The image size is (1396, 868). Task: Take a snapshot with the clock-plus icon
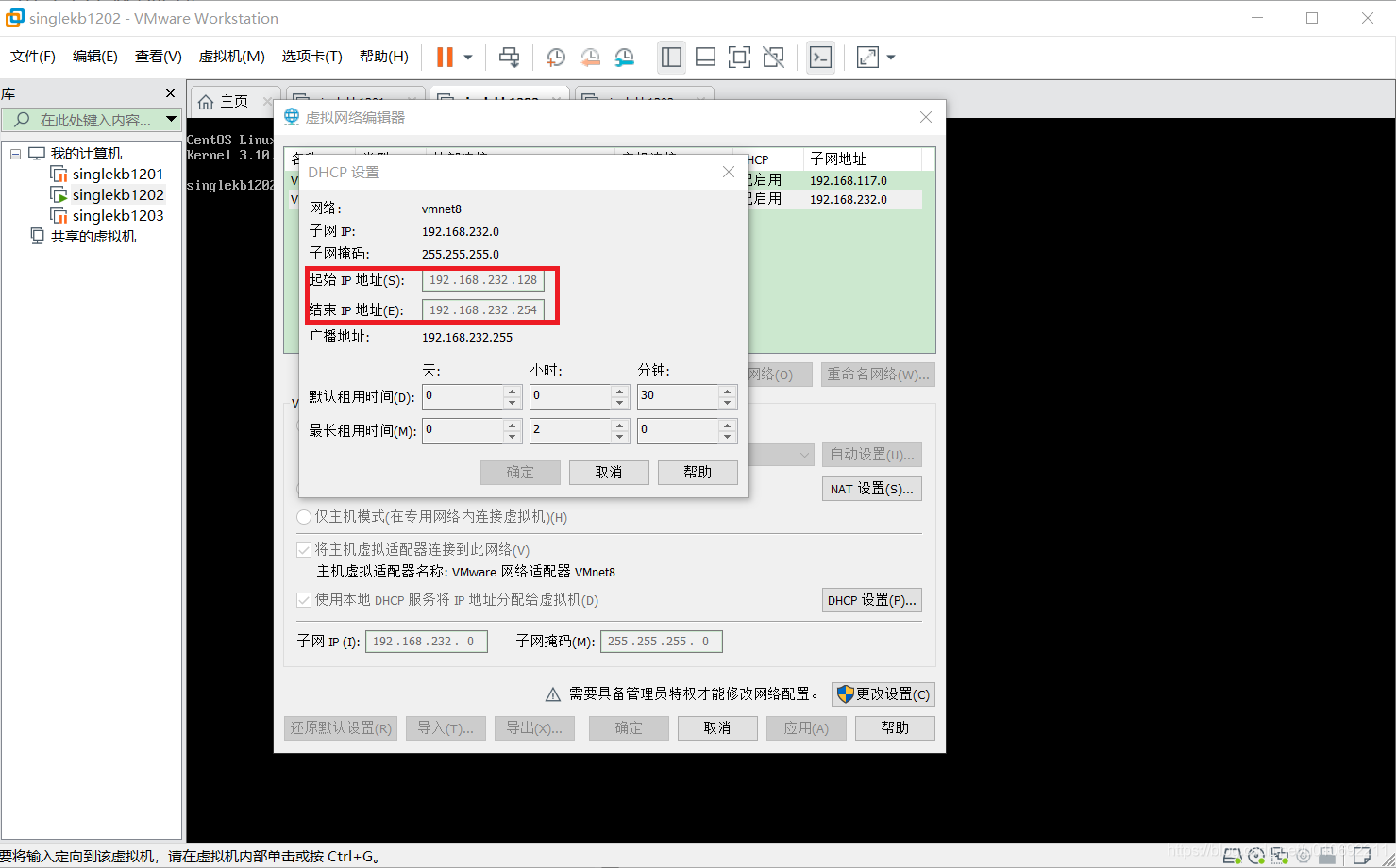click(556, 58)
